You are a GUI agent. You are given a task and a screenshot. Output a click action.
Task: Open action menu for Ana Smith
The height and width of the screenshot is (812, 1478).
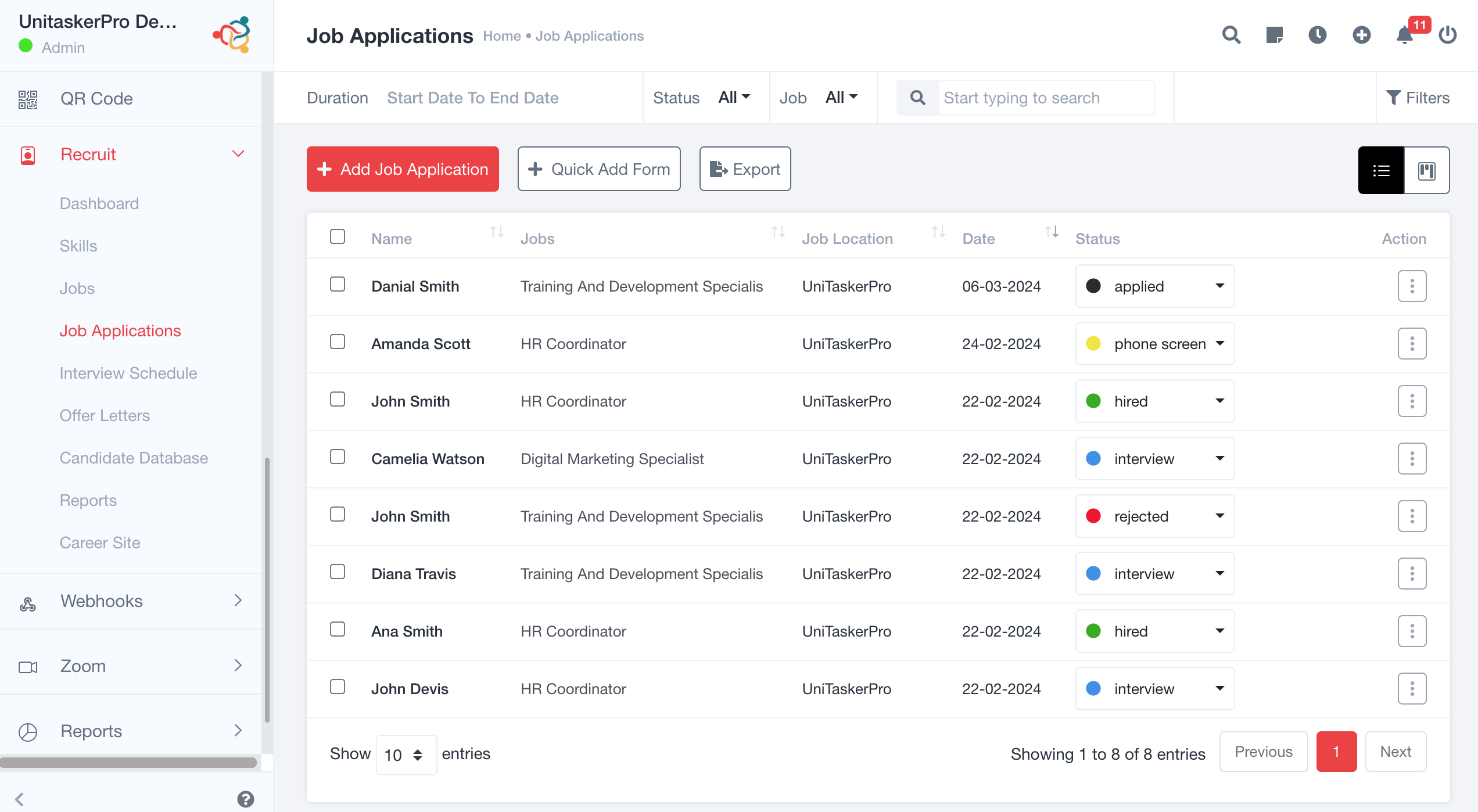[x=1412, y=631]
